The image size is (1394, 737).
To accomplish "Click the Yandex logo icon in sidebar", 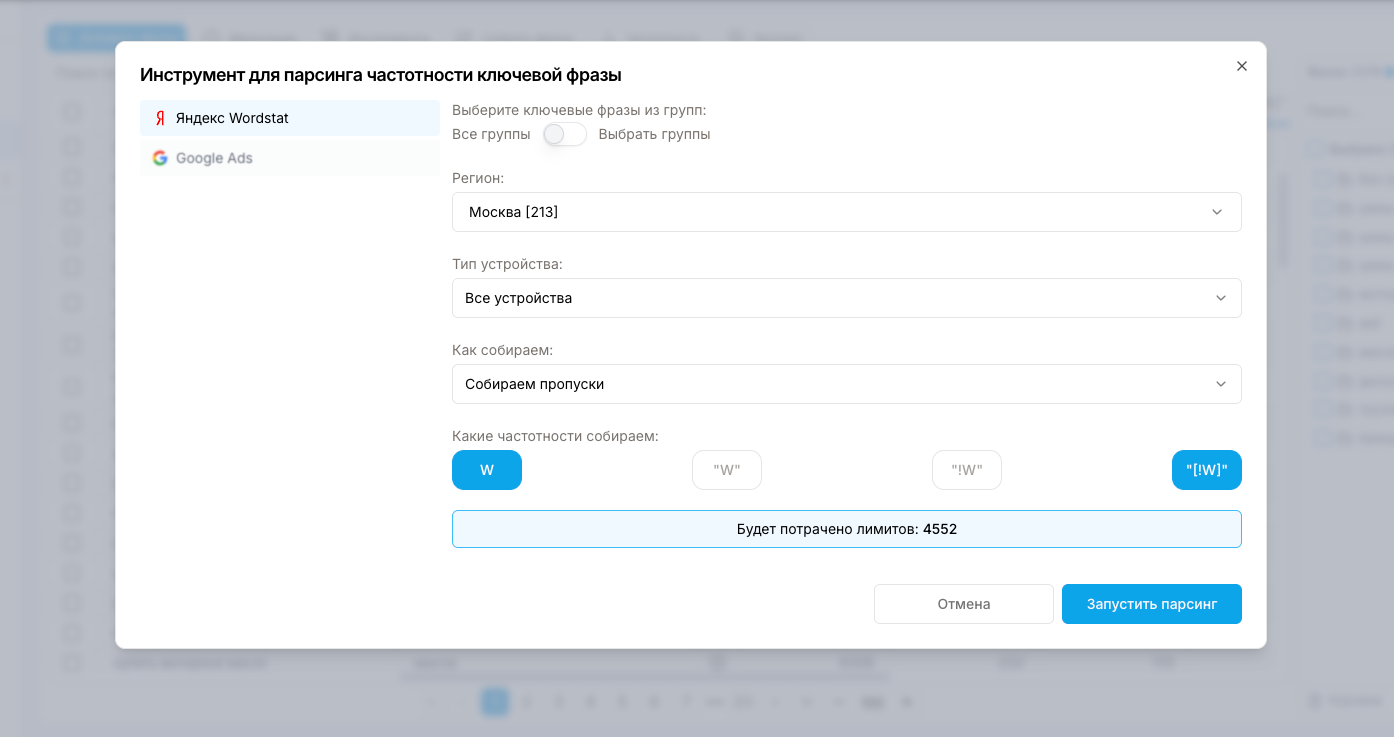I will [x=160, y=117].
